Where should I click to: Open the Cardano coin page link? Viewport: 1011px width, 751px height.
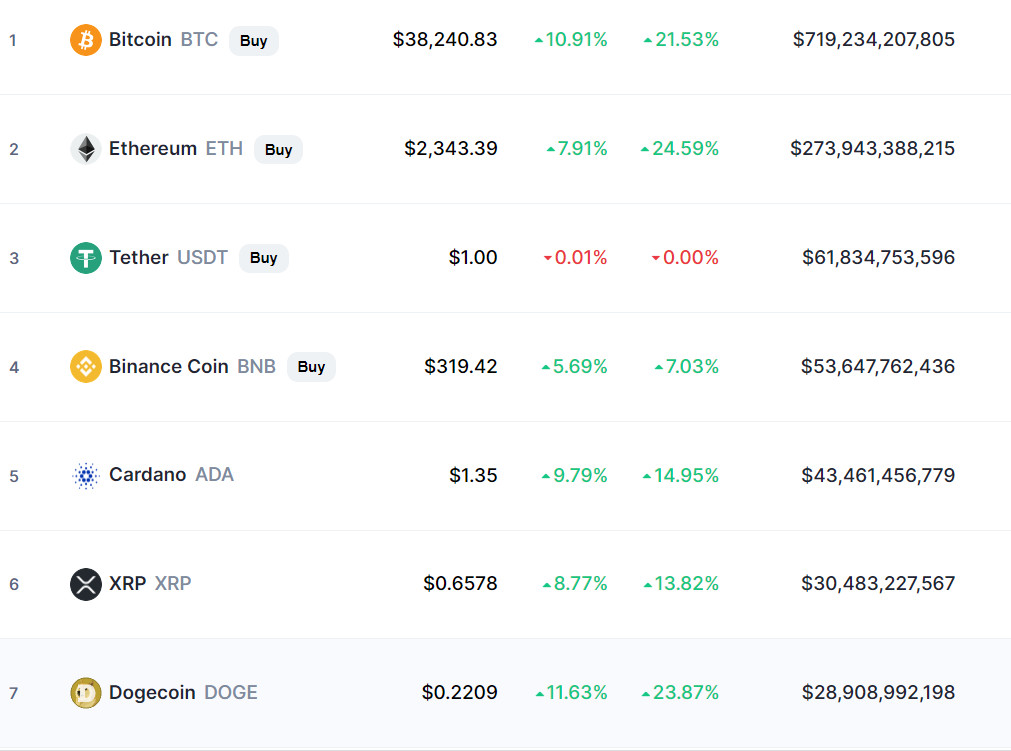pos(172,474)
